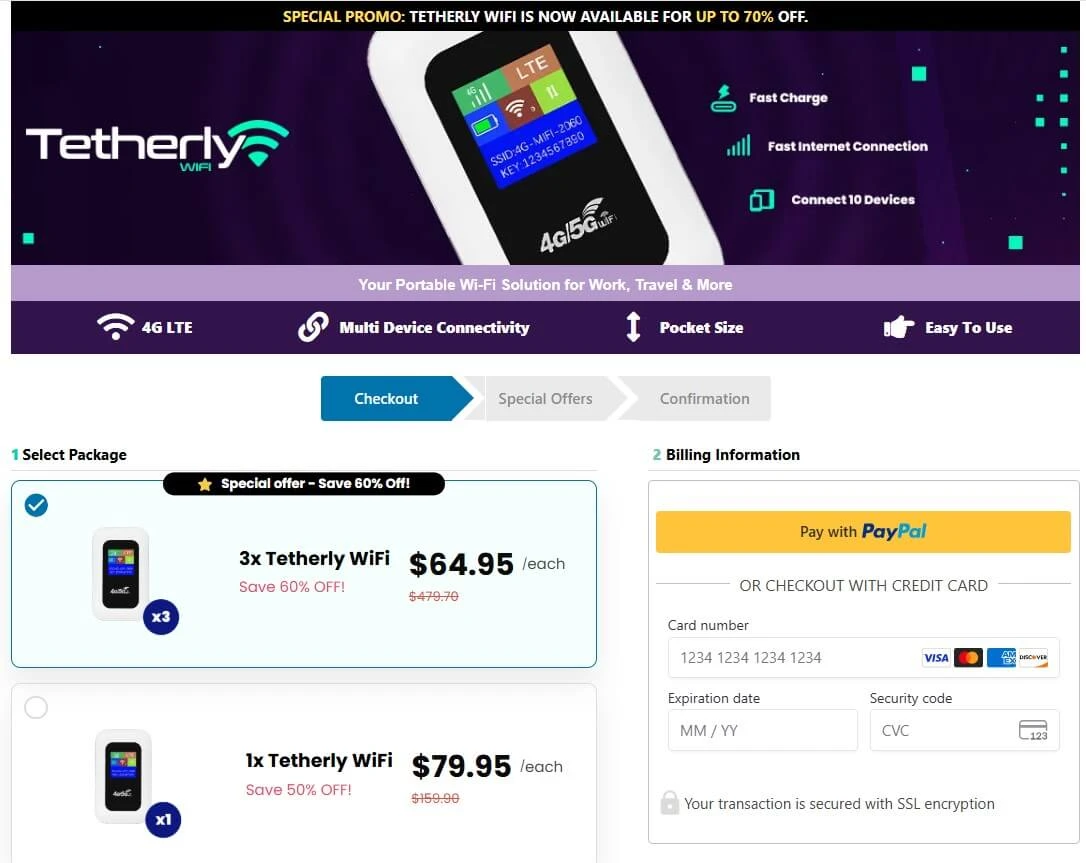Pay with PayPal button
Screen dimensions: 1086x863
point(863,532)
